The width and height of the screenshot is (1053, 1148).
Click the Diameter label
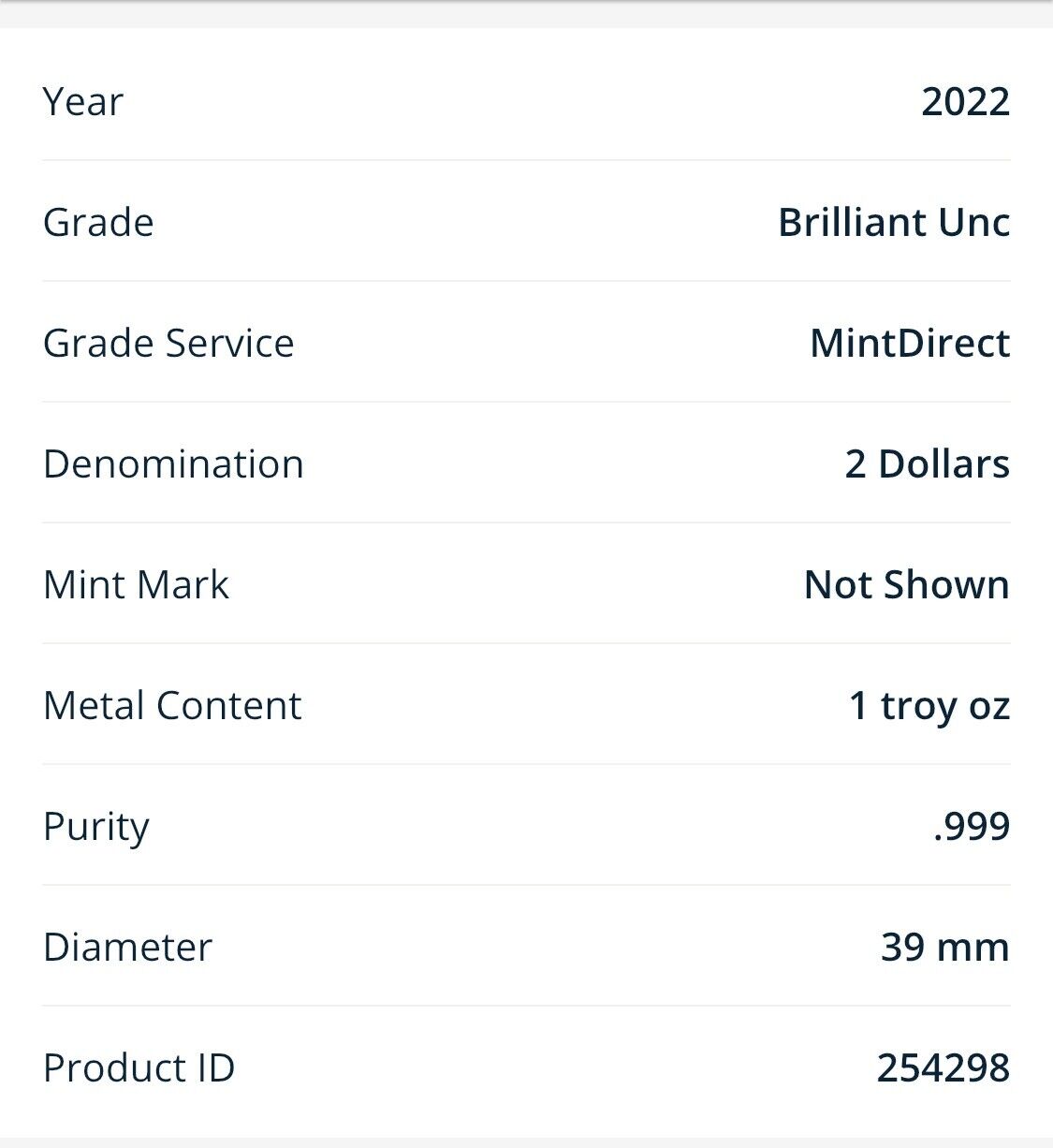point(127,947)
